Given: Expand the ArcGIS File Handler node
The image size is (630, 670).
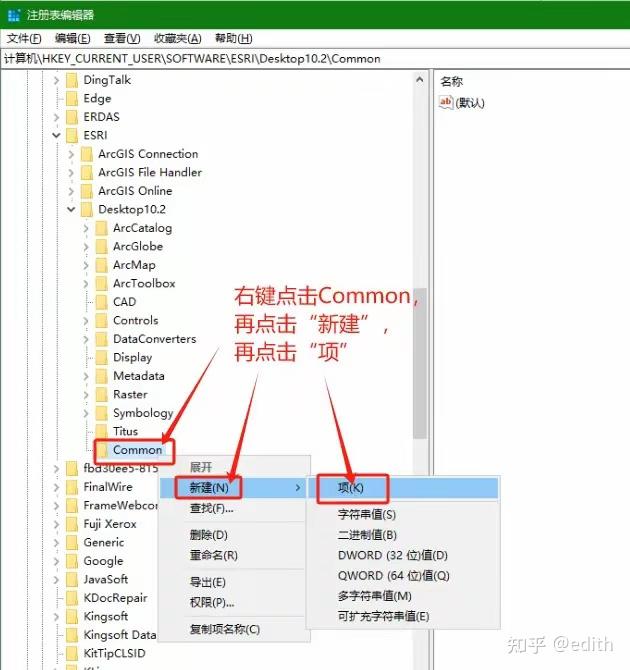Looking at the screenshot, I should [71, 172].
